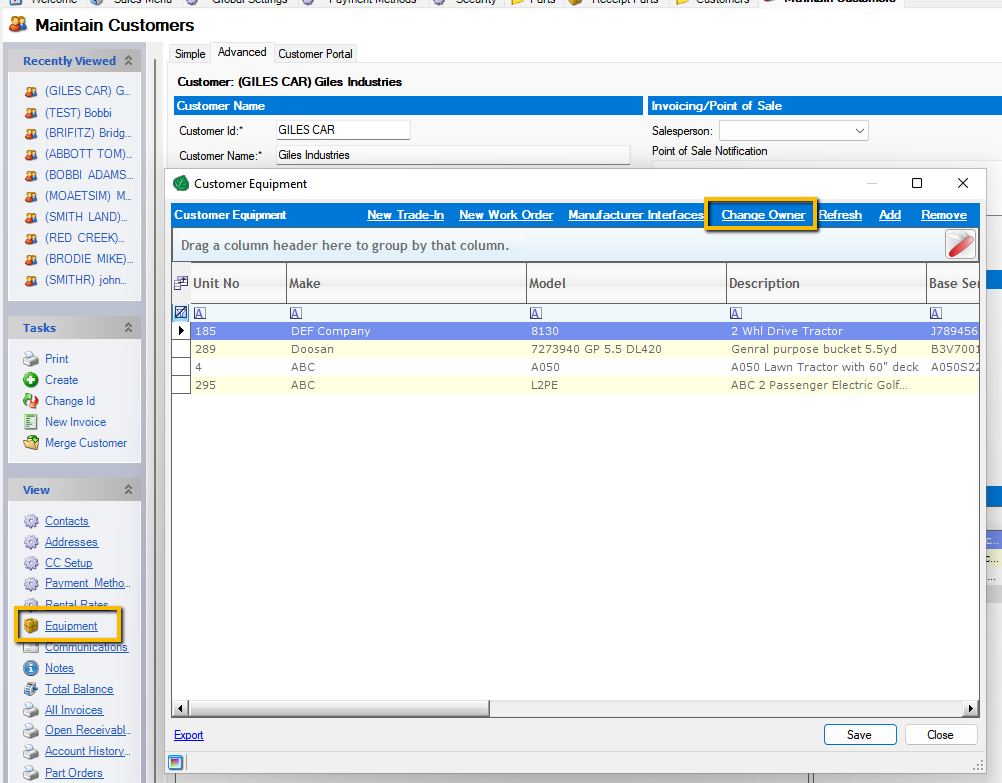This screenshot has height=783, width=1002.
Task: Click the Equipment box icon in View
Action: [31, 626]
